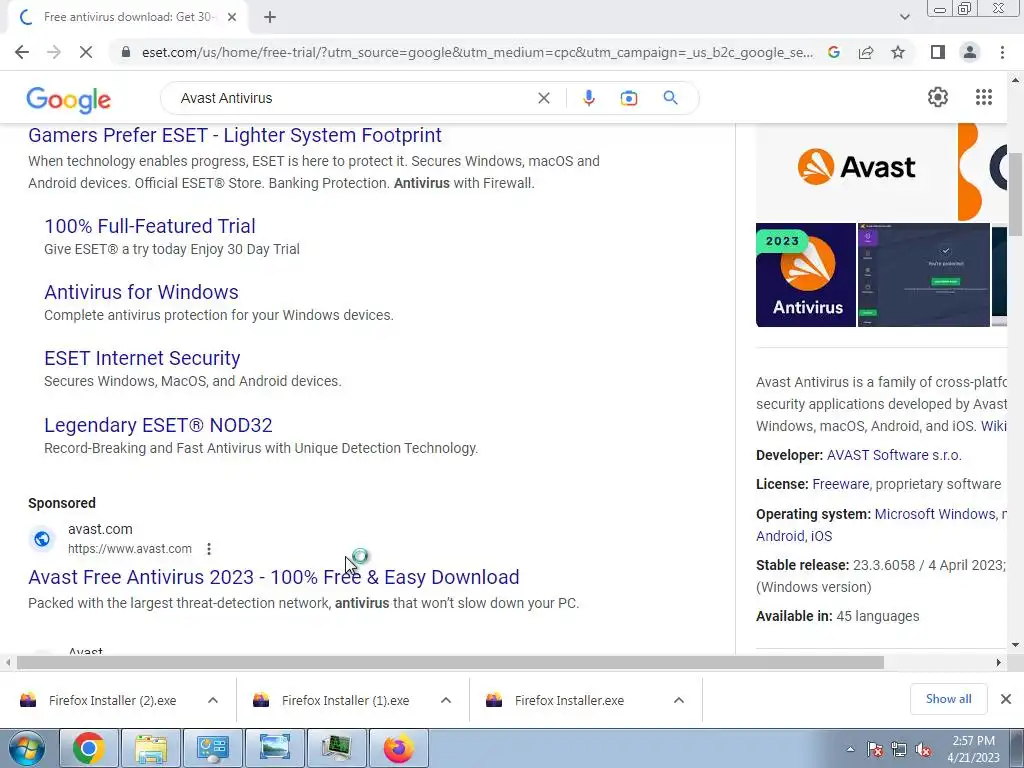
Task: Go to Google home via logo
Action: click(69, 99)
